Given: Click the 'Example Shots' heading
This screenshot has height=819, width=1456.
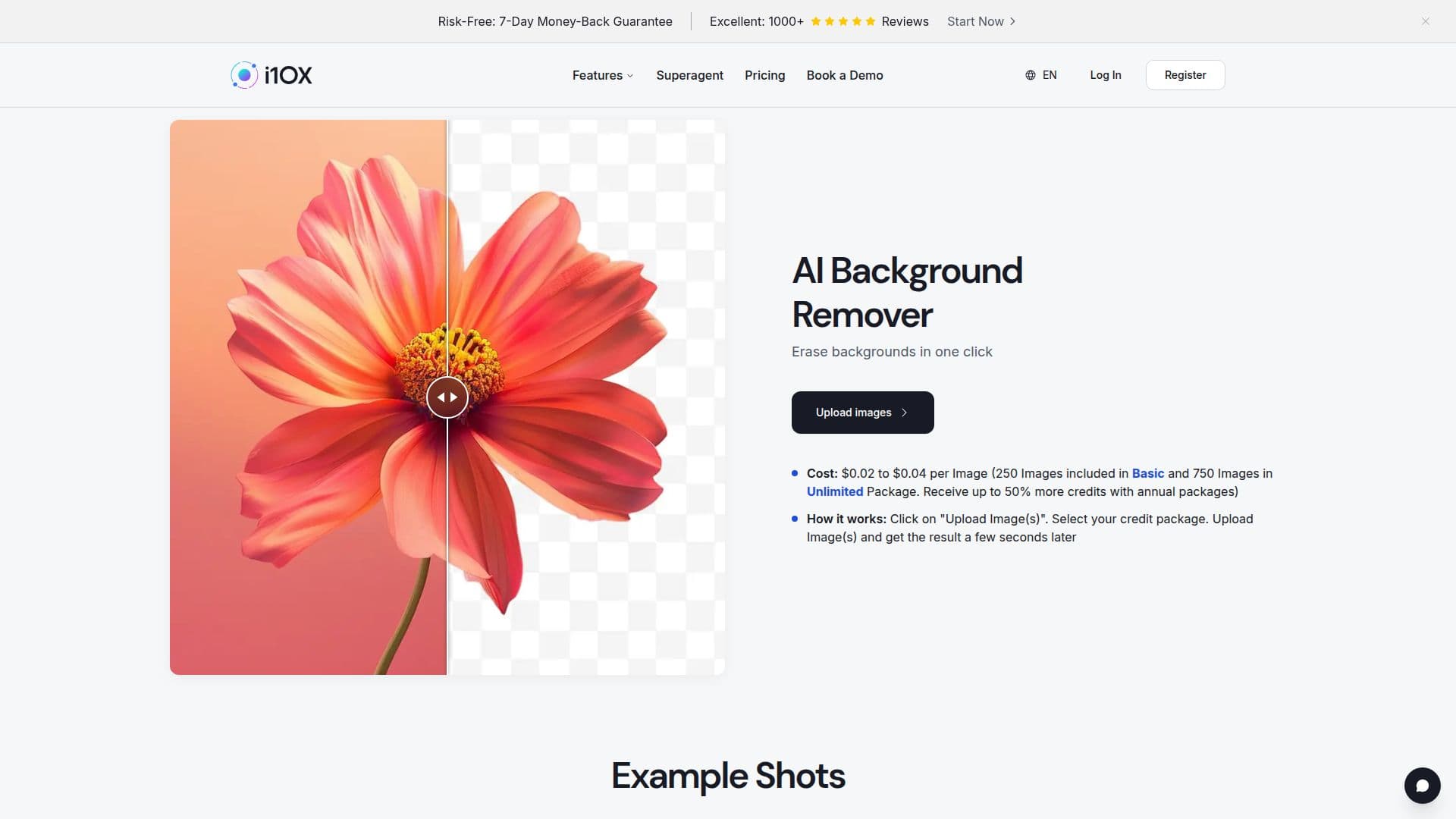Looking at the screenshot, I should 728,776.
